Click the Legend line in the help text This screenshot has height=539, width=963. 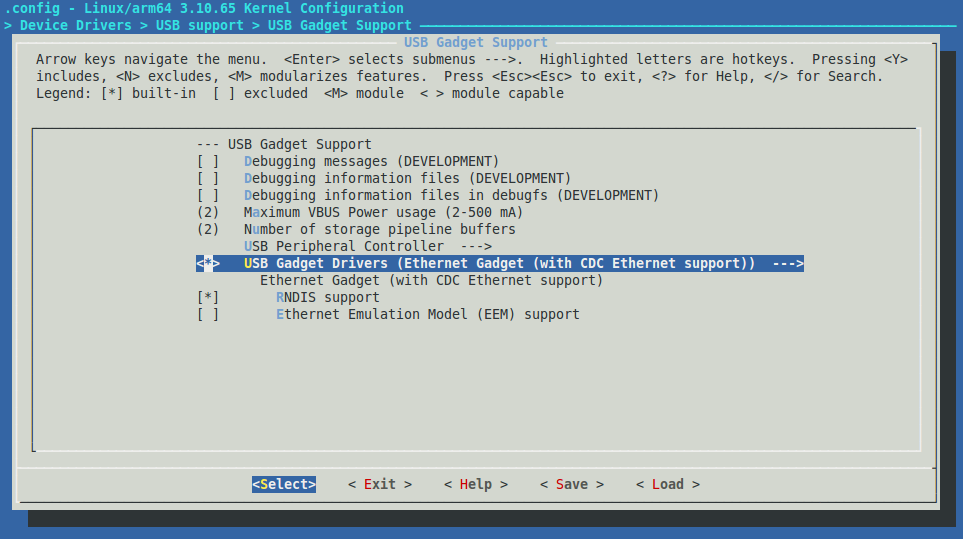(x=300, y=93)
